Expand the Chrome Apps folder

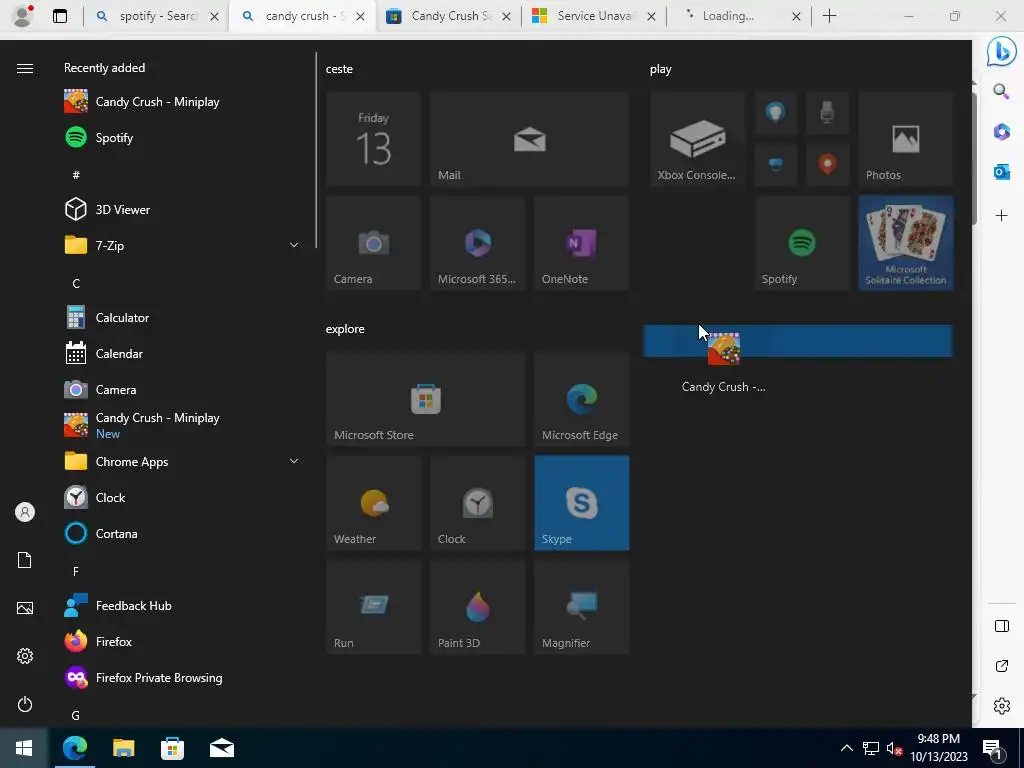point(183,462)
